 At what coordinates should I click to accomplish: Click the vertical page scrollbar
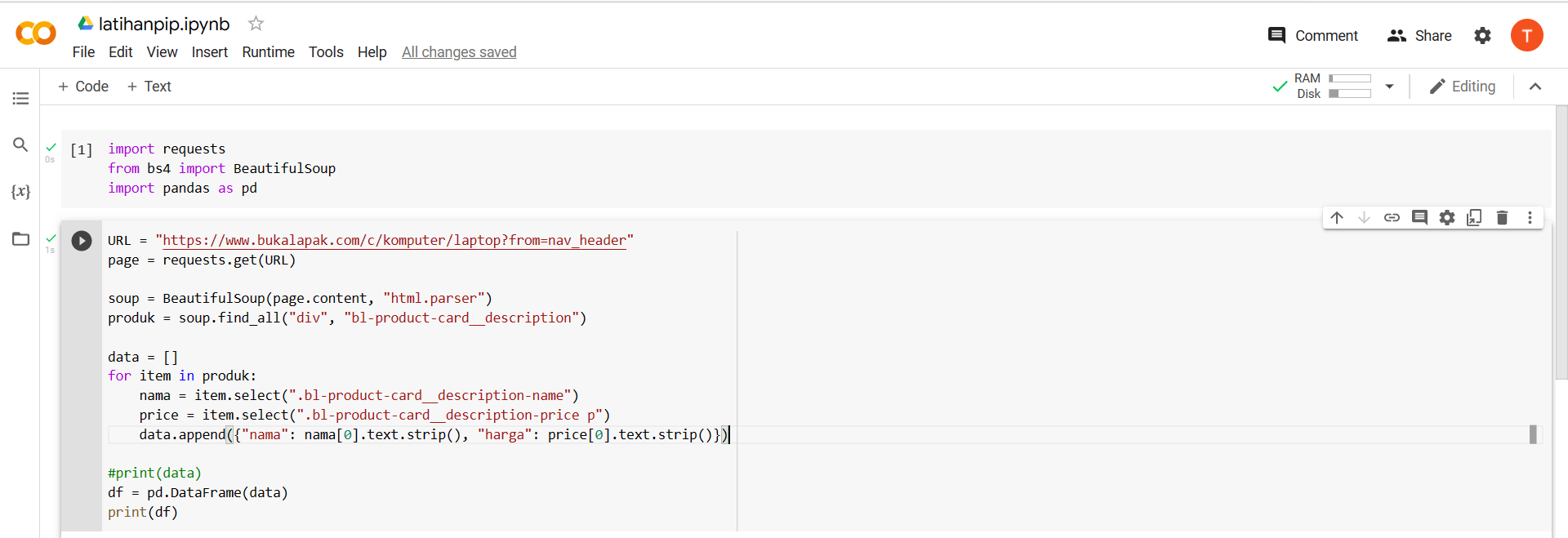pos(1561,242)
